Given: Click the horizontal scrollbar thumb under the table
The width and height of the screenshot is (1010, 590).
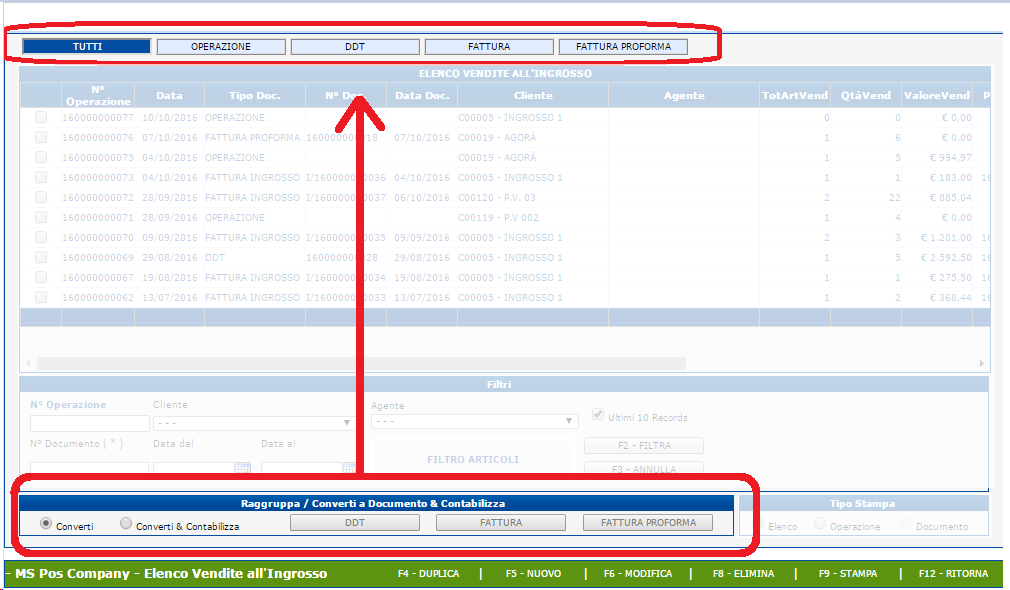Looking at the screenshot, I should point(361,363).
